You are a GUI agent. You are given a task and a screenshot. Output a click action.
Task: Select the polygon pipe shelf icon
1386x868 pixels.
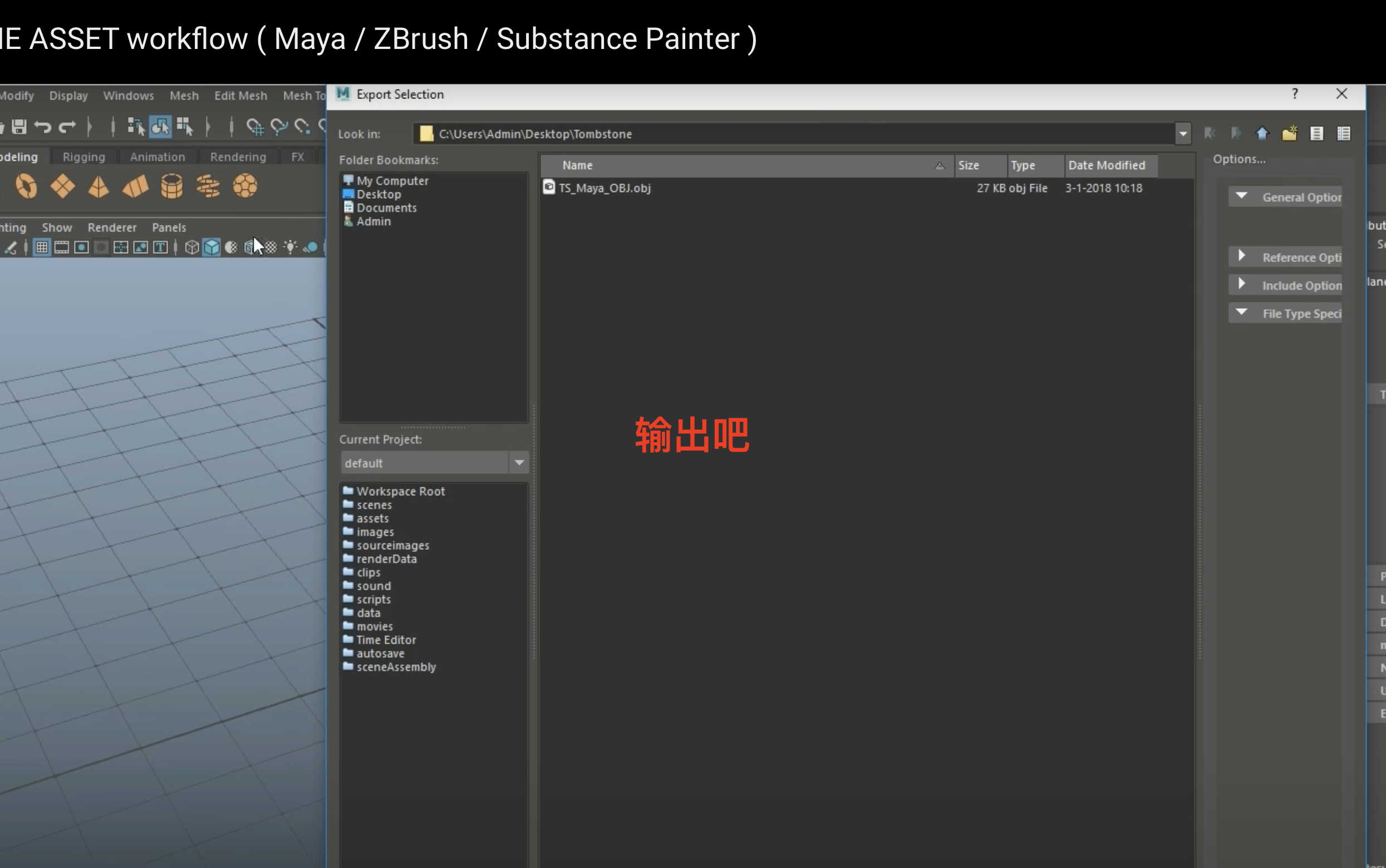[x=172, y=185]
